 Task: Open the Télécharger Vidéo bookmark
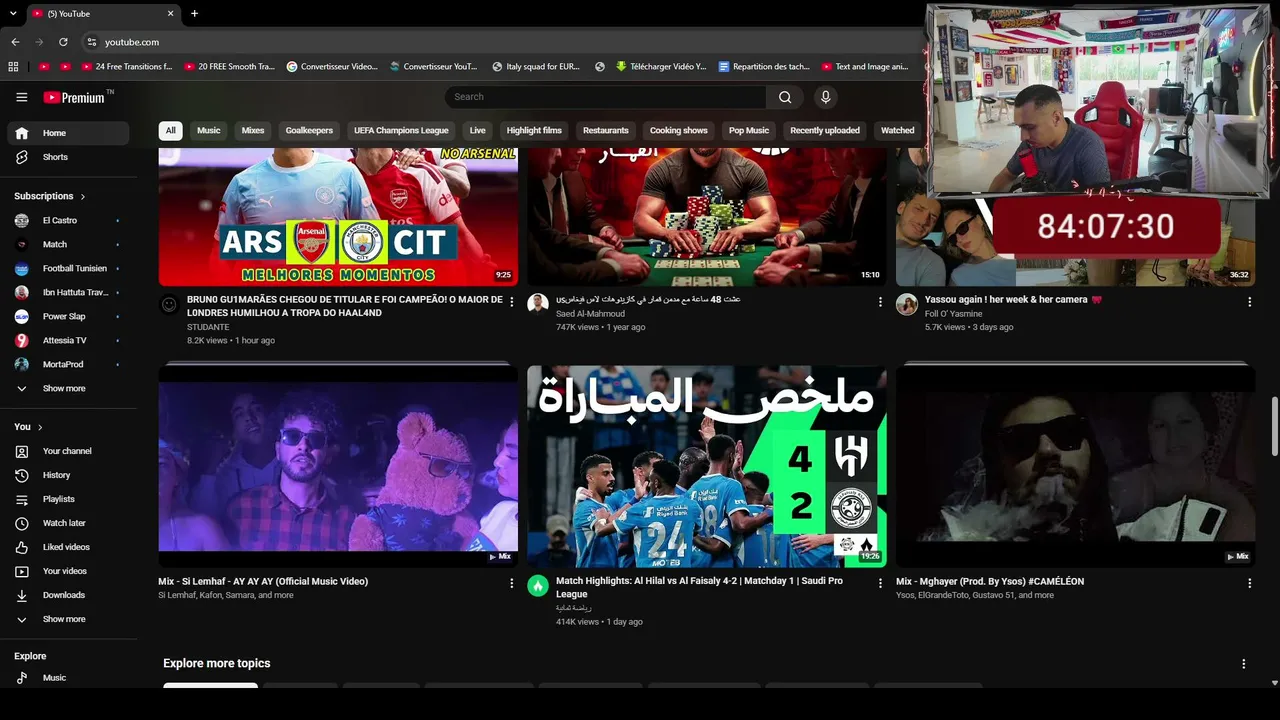coord(661,67)
